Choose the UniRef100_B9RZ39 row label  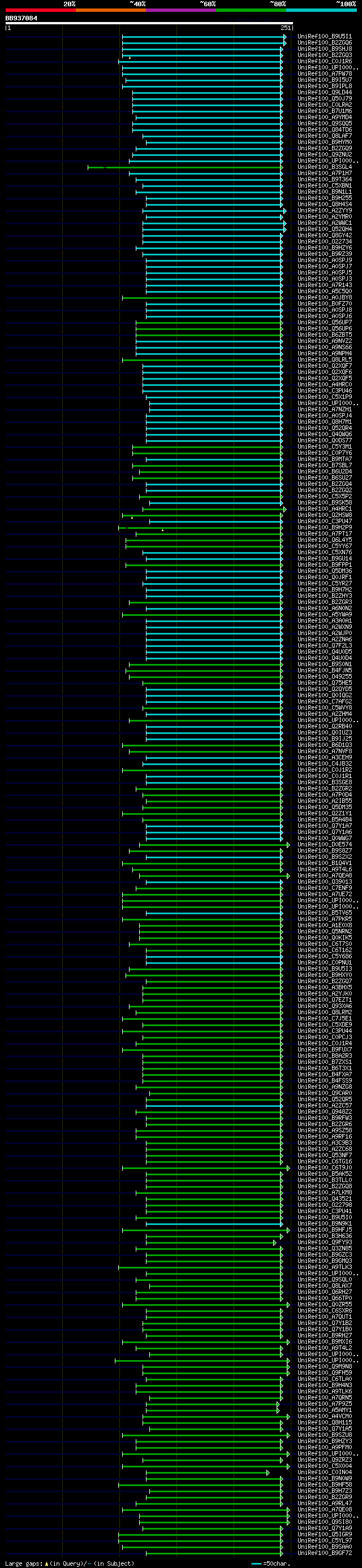[324, 254]
